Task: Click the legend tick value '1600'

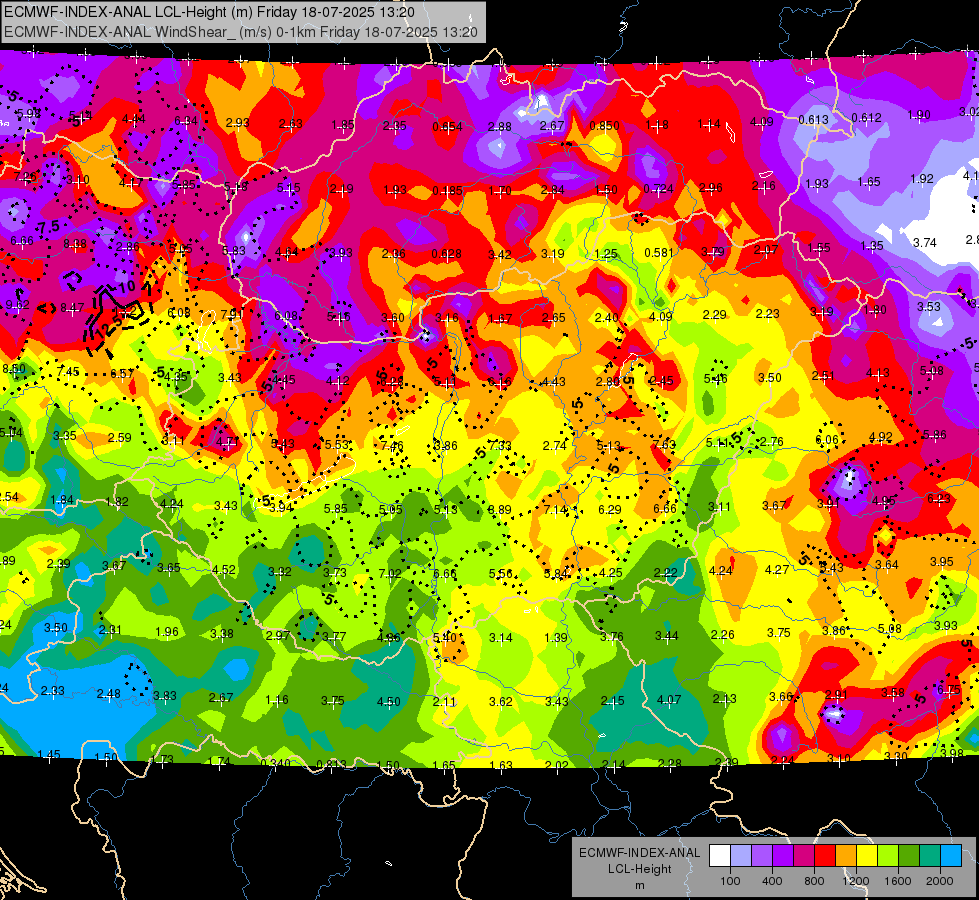Action: coord(897,881)
